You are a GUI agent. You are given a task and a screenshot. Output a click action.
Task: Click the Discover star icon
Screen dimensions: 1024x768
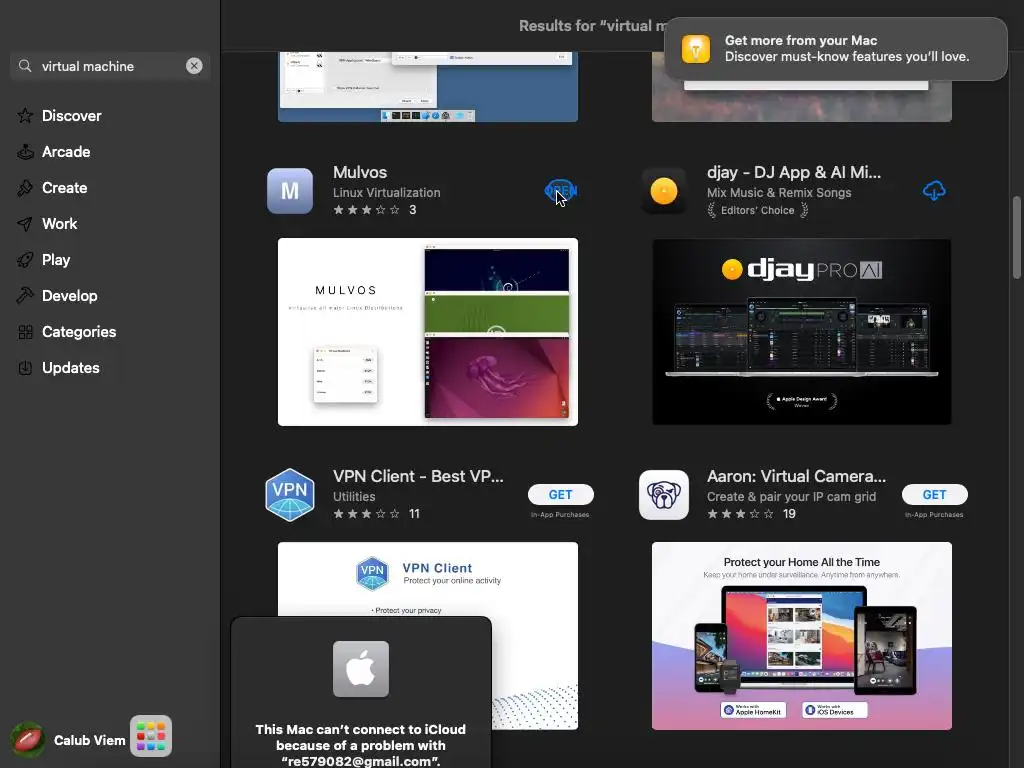[x=25, y=116]
